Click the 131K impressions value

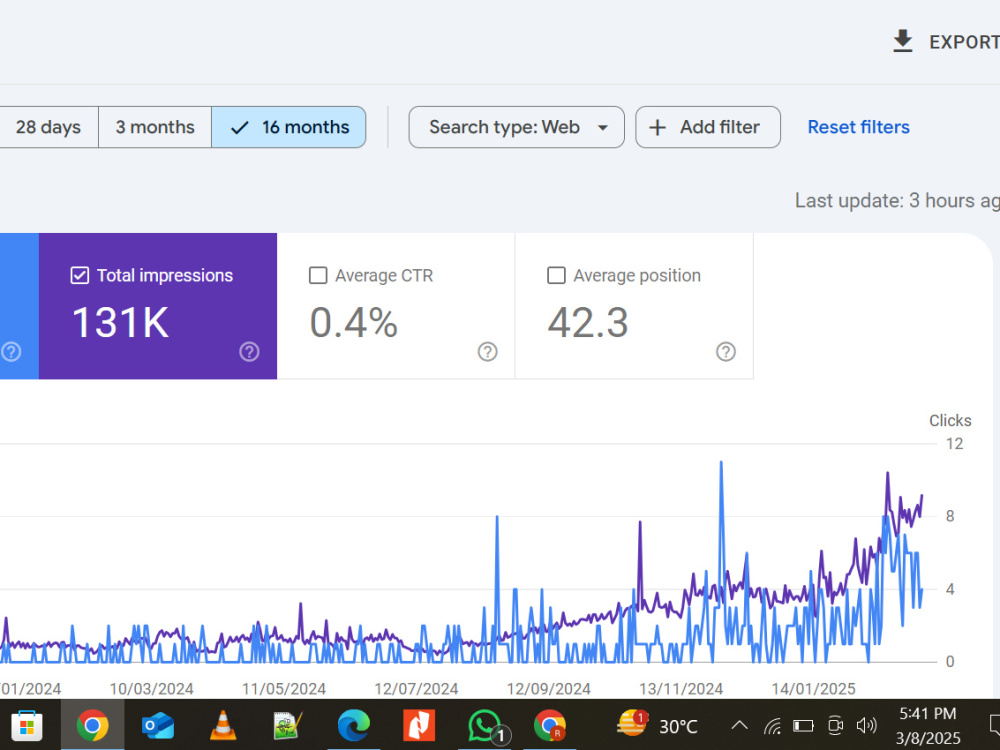pos(121,322)
